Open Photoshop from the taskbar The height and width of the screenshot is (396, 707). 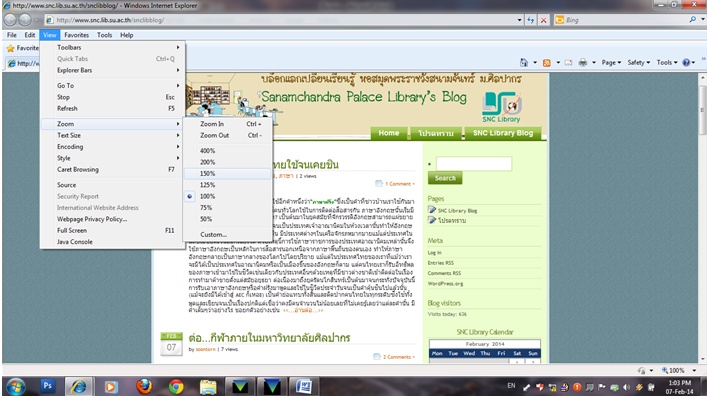tap(47, 386)
